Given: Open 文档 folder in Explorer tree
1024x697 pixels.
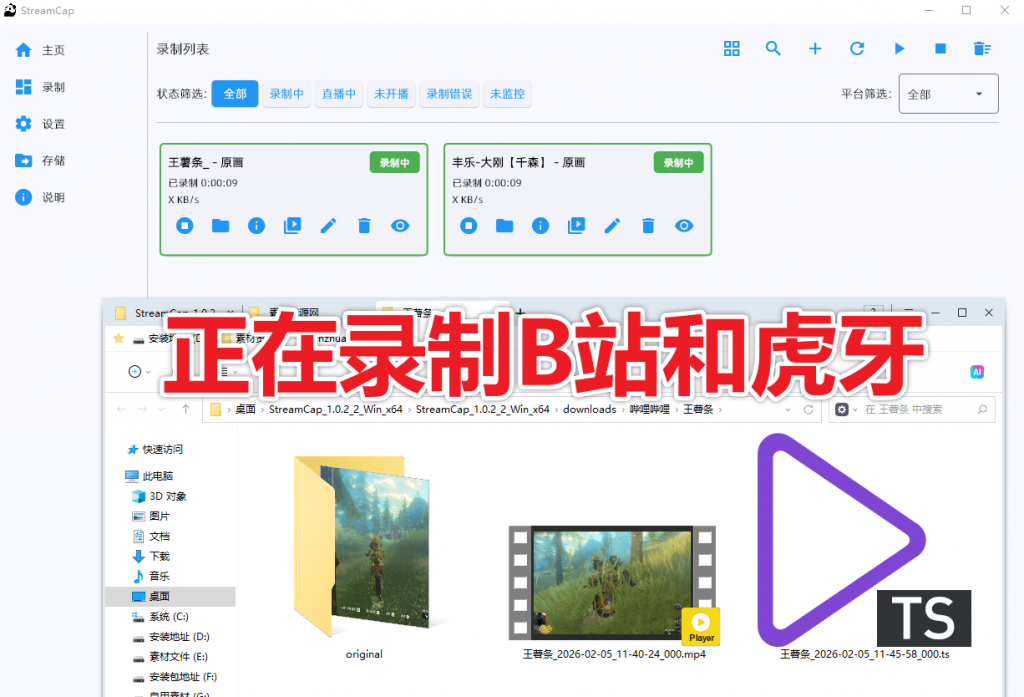Looking at the screenshot, I should pyautogui.click(x=152, y=536).
